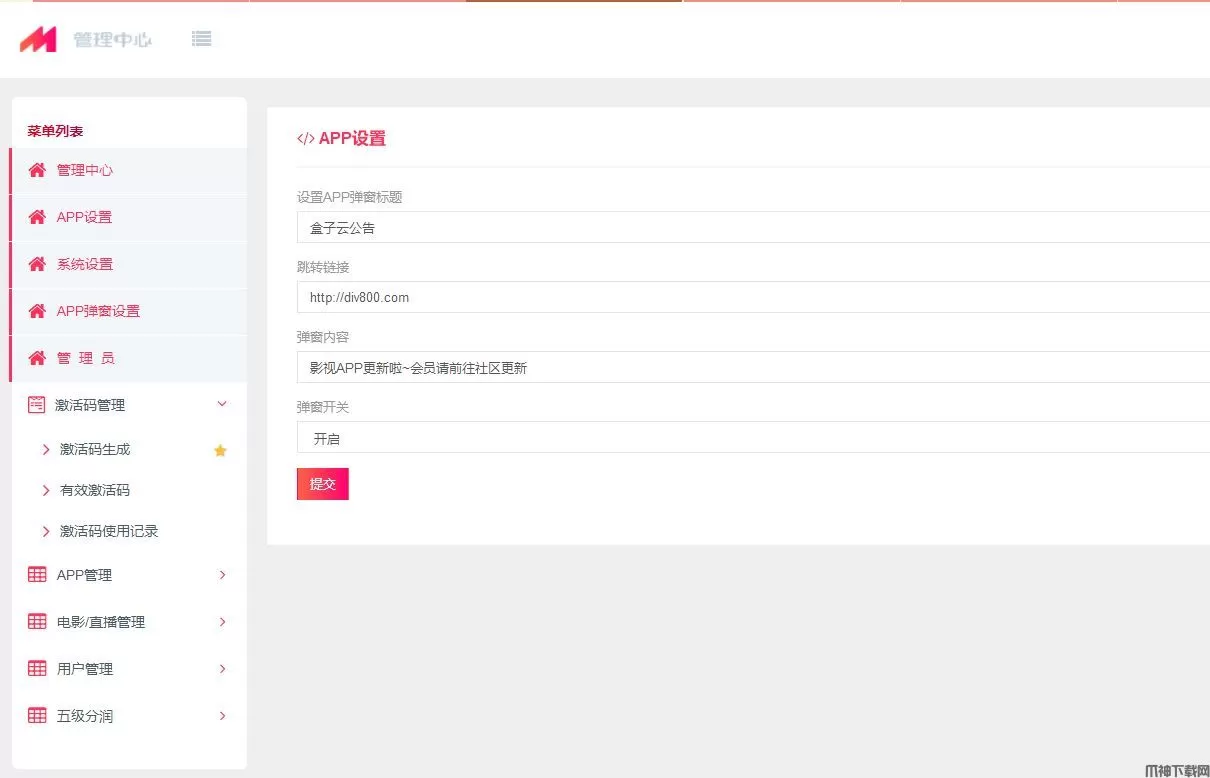The image size is (1210, 778).
Task: Select 管理员 from the sidebar menu
Action: coord(85,358)
